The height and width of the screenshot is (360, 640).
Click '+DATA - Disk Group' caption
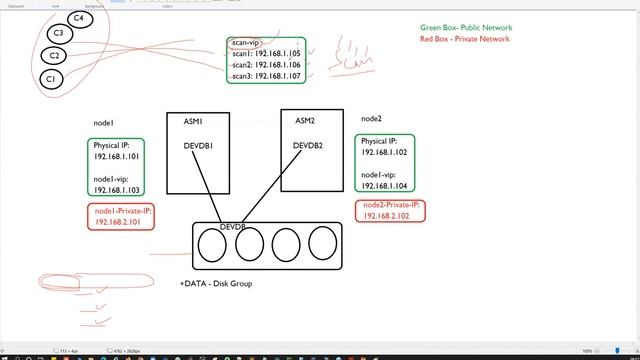[216, 284]
